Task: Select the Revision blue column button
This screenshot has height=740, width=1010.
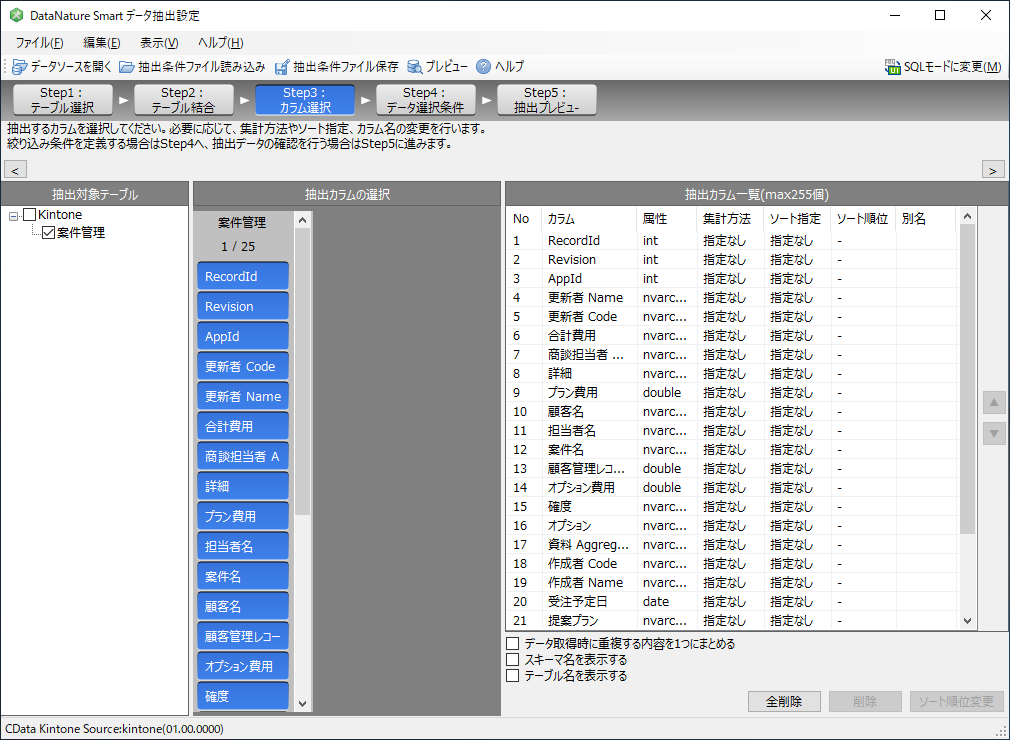Action: [243, 307]
